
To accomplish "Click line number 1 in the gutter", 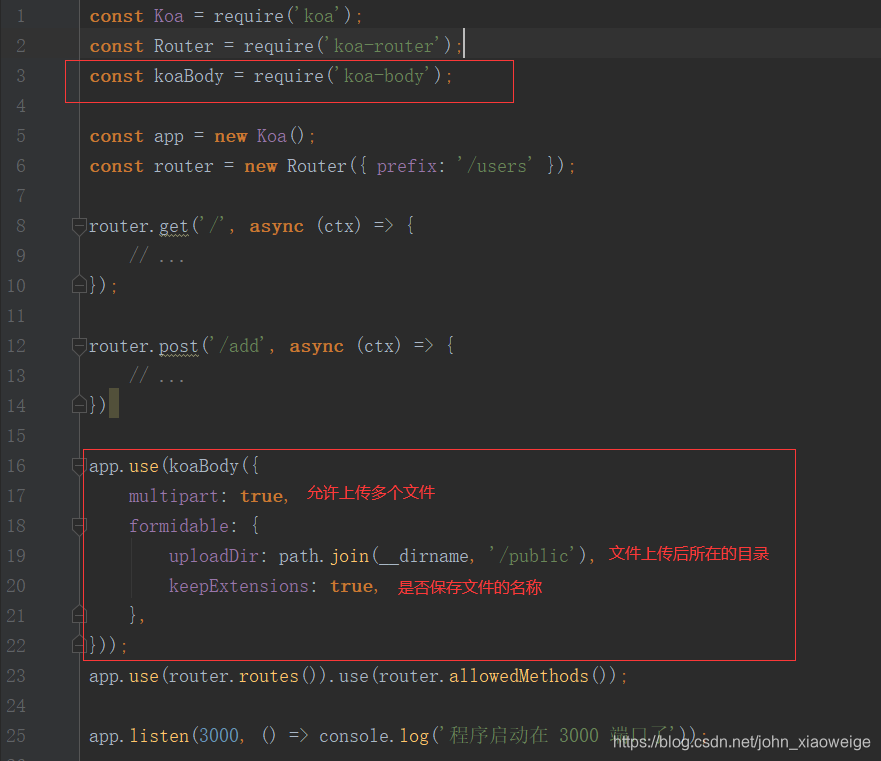I will [21, 16].
